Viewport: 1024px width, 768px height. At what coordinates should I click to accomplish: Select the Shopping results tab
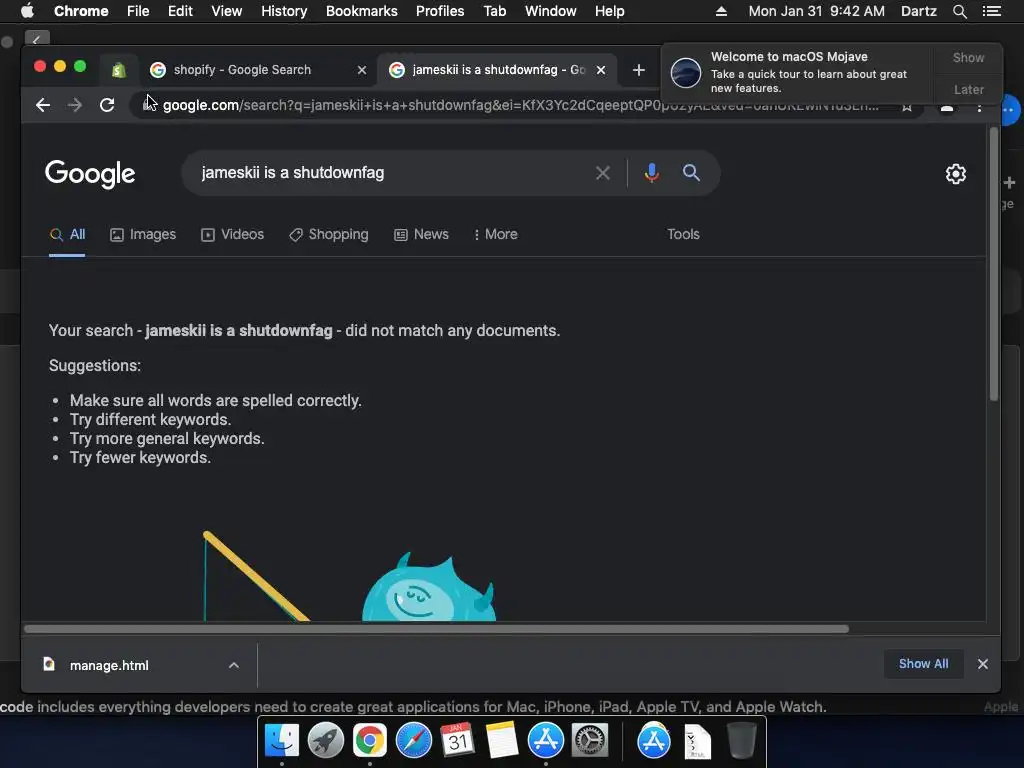(328, 234)
